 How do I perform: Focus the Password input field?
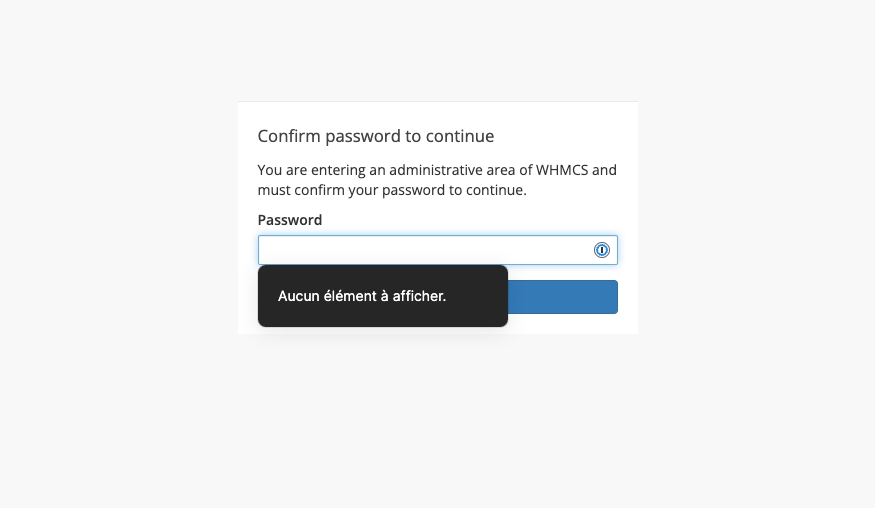[x=420, y=250]
